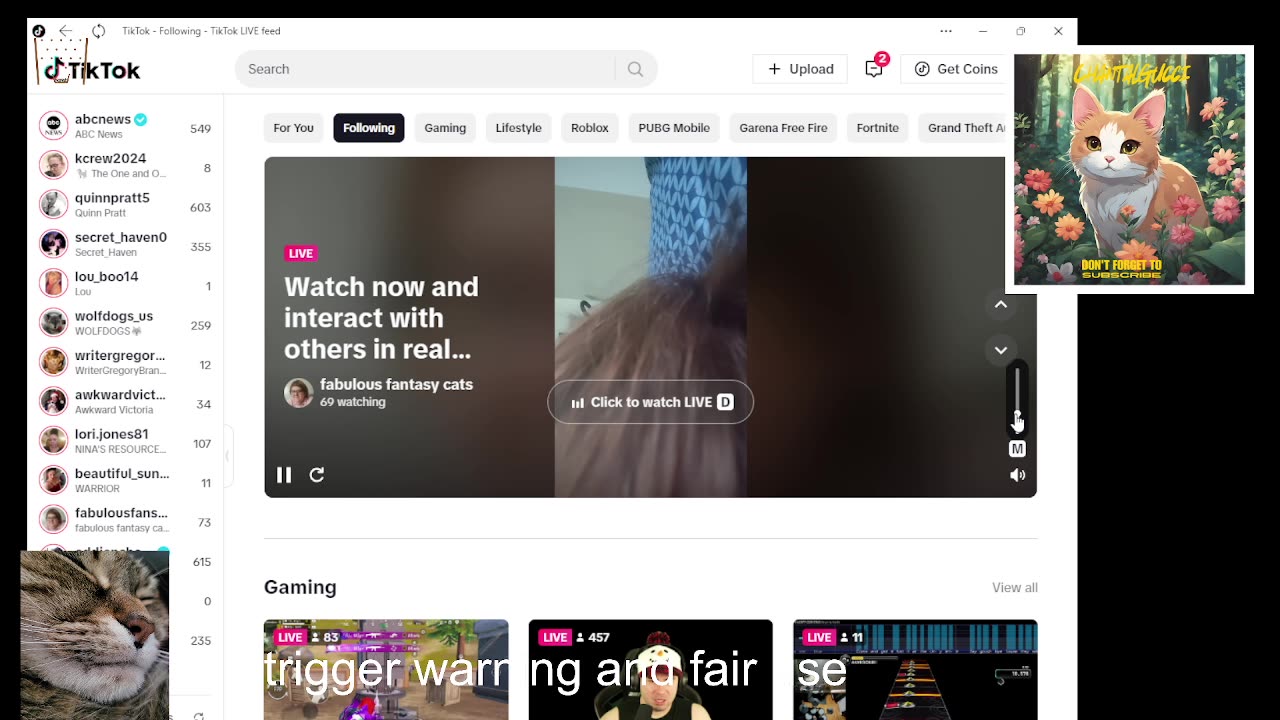Click fabulous fantasy cats host name

point(396,384)
